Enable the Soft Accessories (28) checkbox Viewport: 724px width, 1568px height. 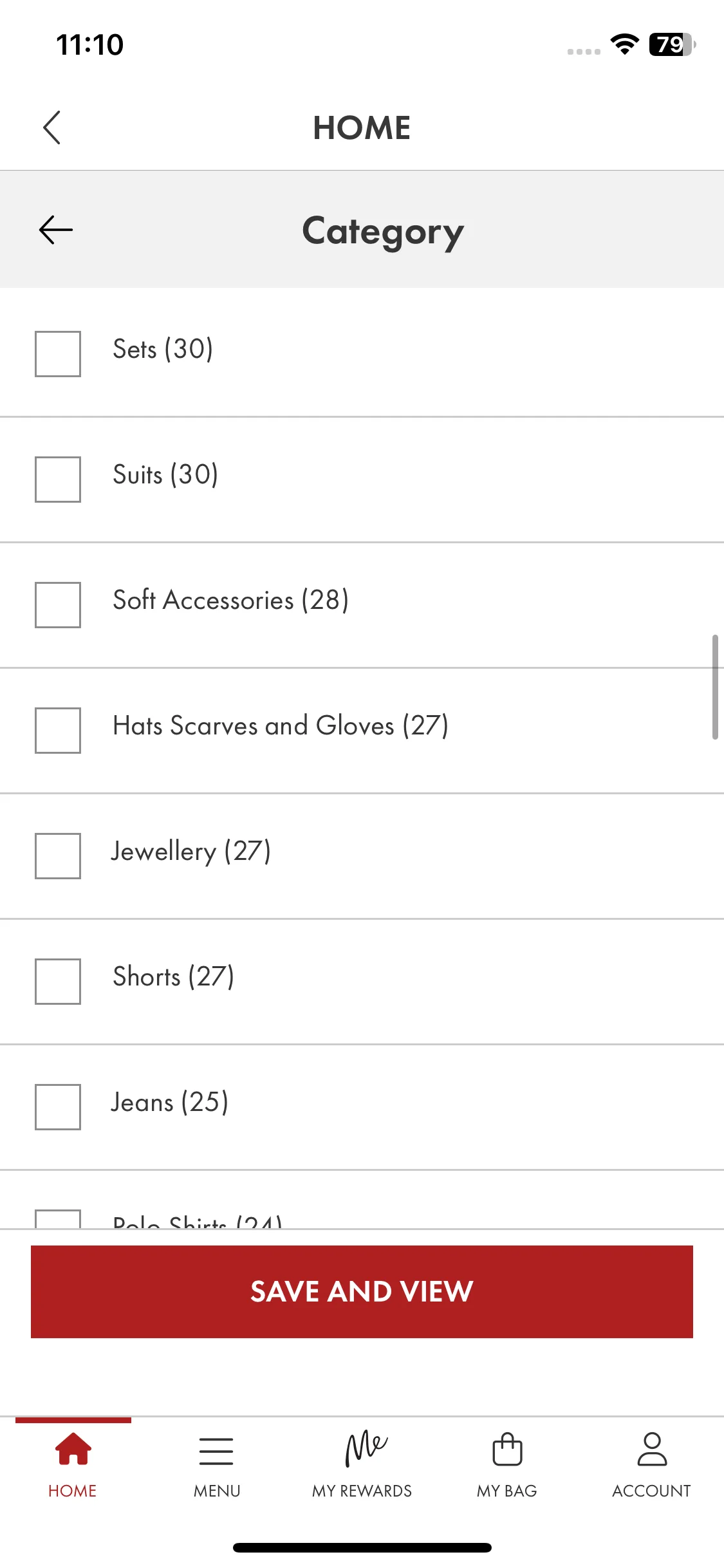(x=58, y=605)
